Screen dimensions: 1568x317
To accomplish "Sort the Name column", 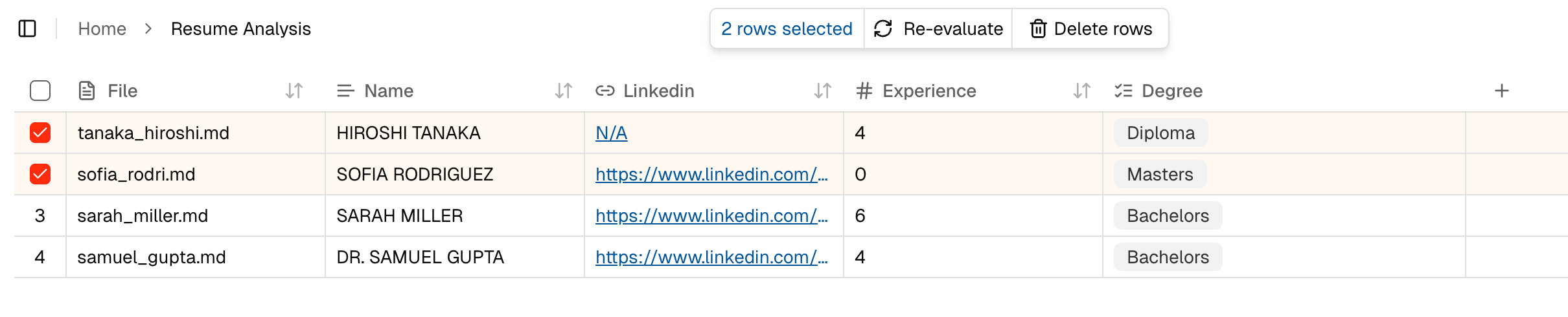I will [x=564, y=91].
